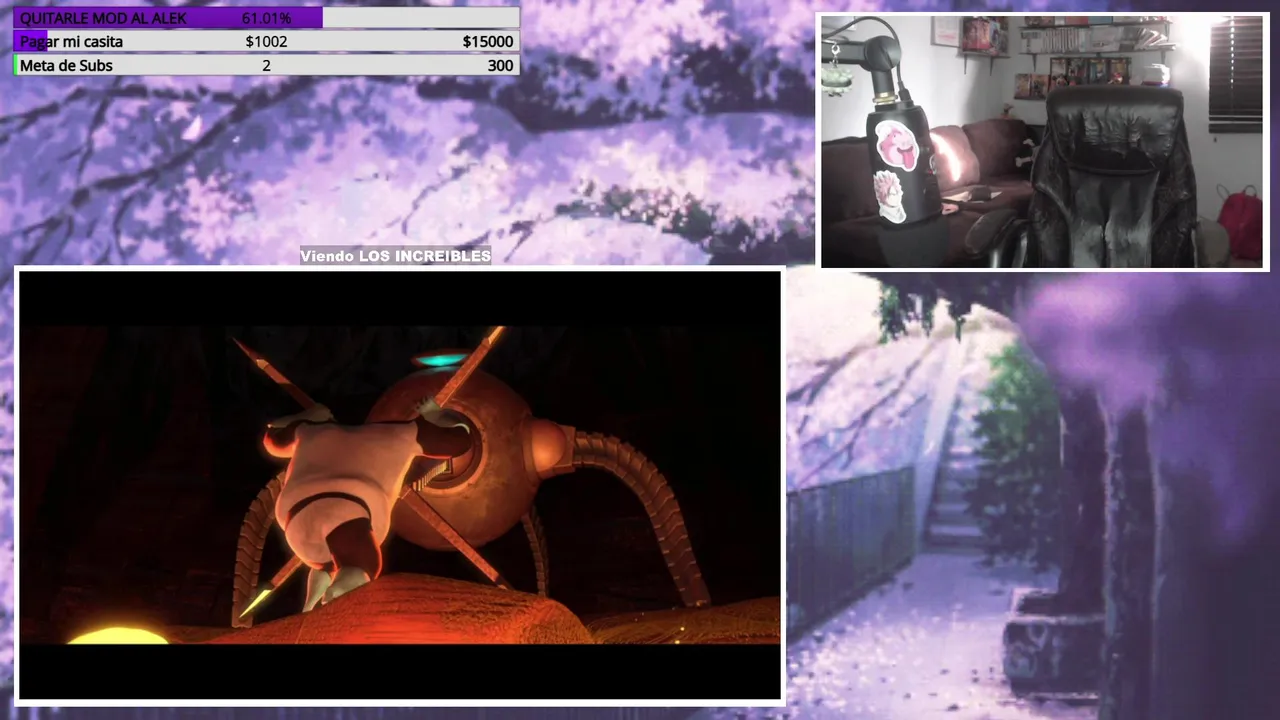
Task: Click the webcam feed panel
Action: coord(1044,141)
